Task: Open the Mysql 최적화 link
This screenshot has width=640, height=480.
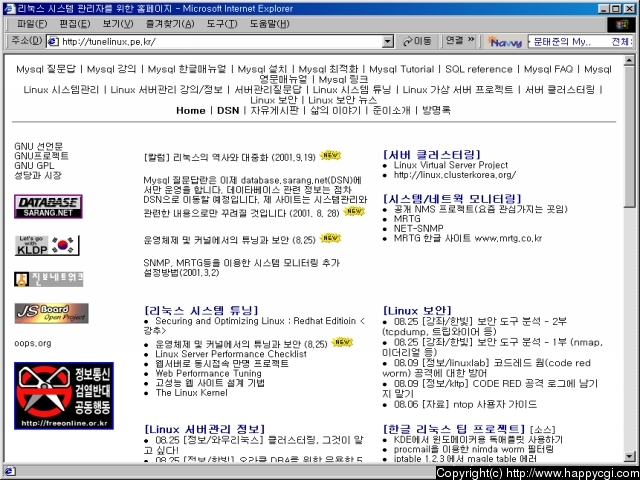Action: click(x=328, y=69)
